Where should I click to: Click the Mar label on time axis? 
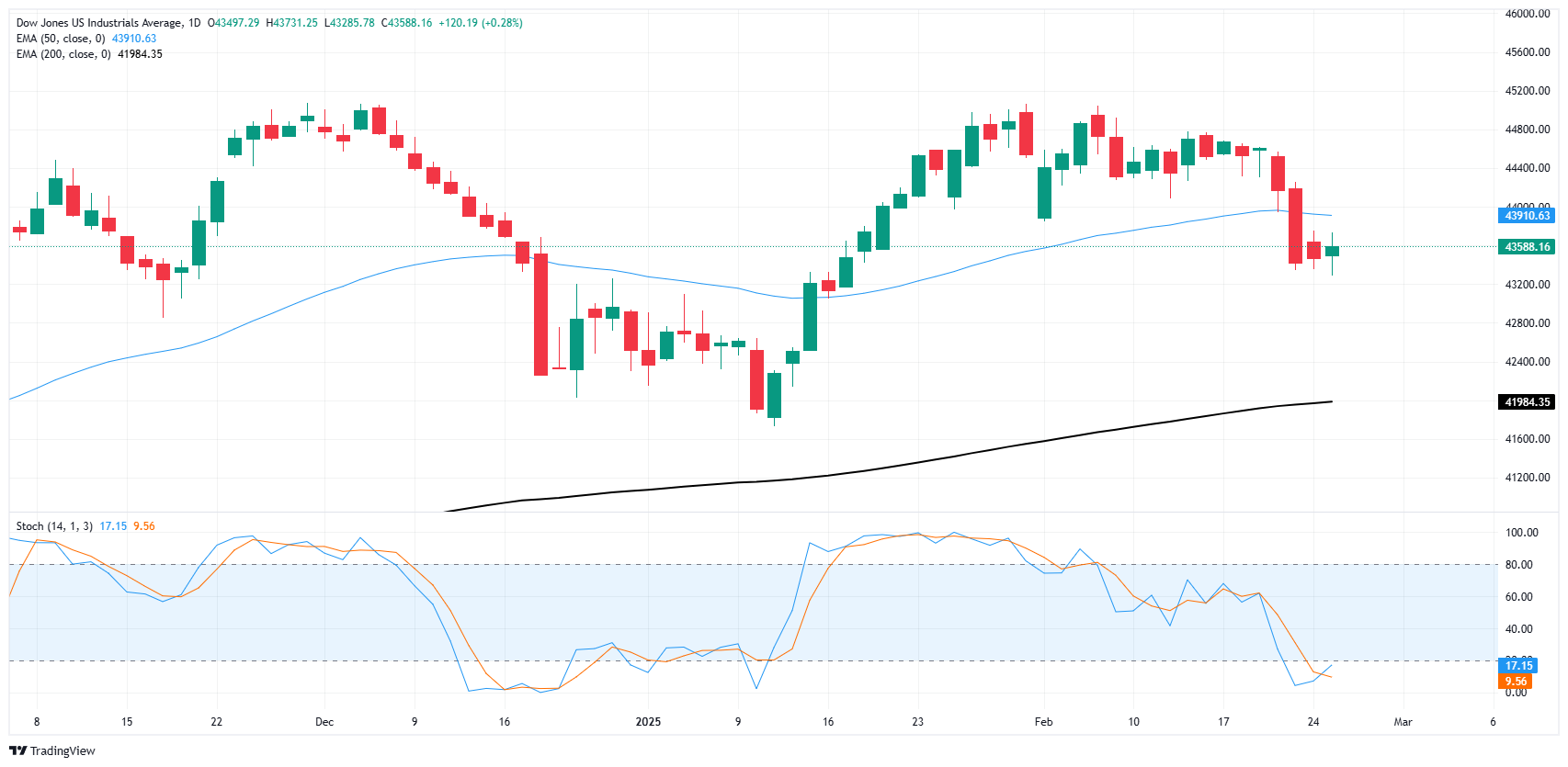pos(1403,722)
